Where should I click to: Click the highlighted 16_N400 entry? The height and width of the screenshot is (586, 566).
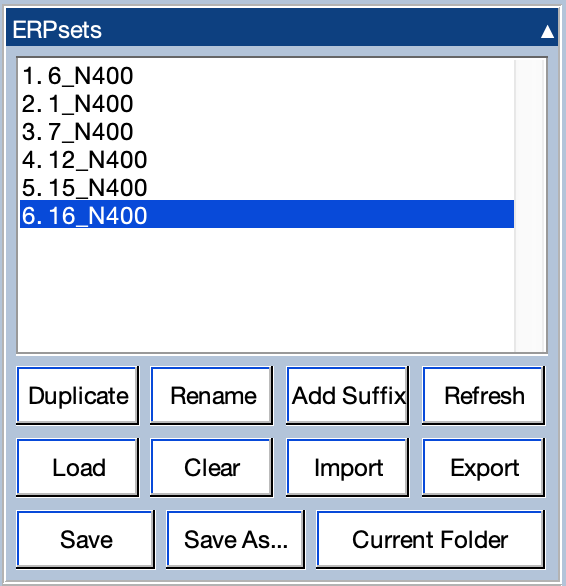pyautogui.click(x=267, y=215)
